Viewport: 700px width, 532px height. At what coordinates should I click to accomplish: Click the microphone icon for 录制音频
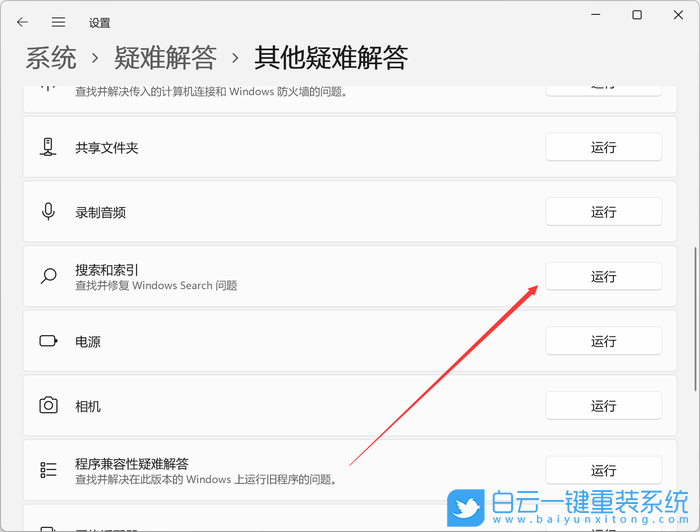coord(48,212)
